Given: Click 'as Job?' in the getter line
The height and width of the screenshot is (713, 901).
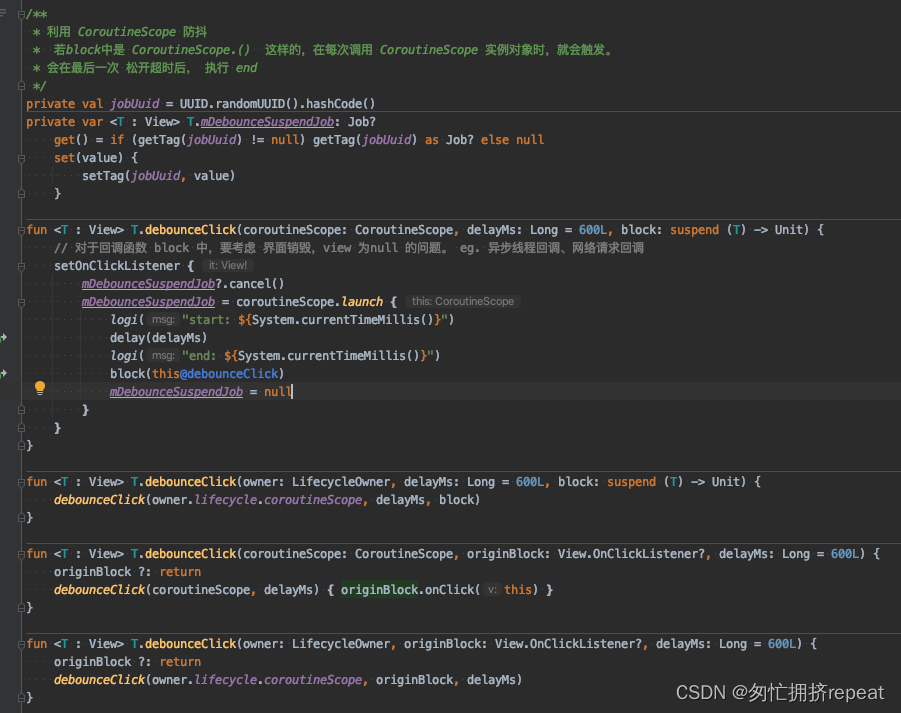Looking at the screenshot, I should 449,140.
